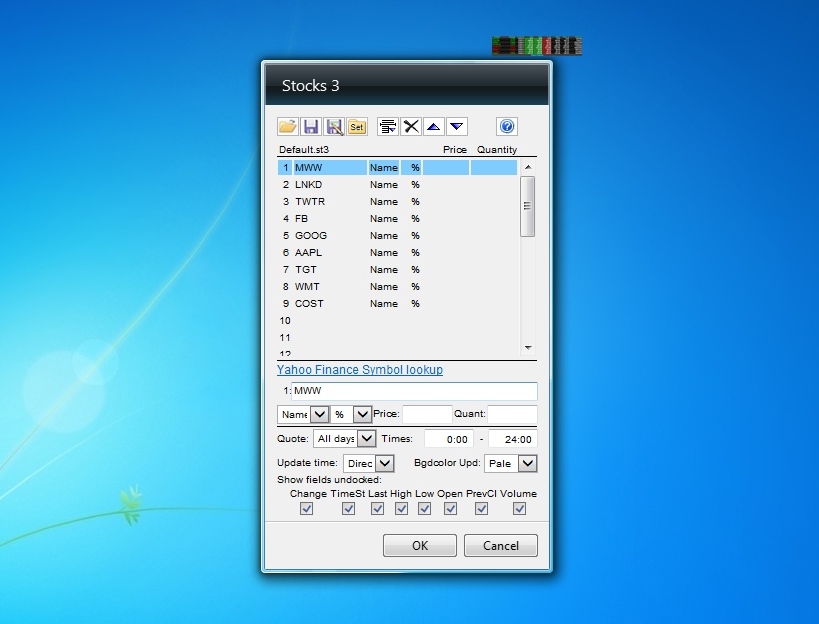Select the GOOG stock row
The image size is (819, 624).
[x=397, y=236]
